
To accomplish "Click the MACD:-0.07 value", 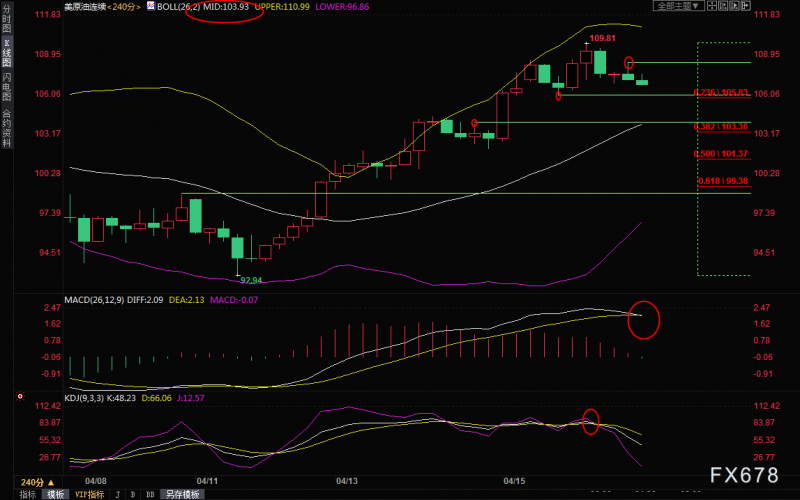I will click(234, 299).
